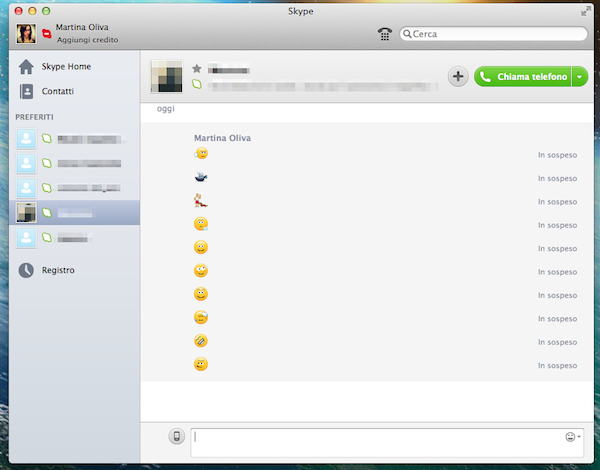Click In sospeso status of last message
Viewport: 600px width, 470px height.
coord(558,366)
